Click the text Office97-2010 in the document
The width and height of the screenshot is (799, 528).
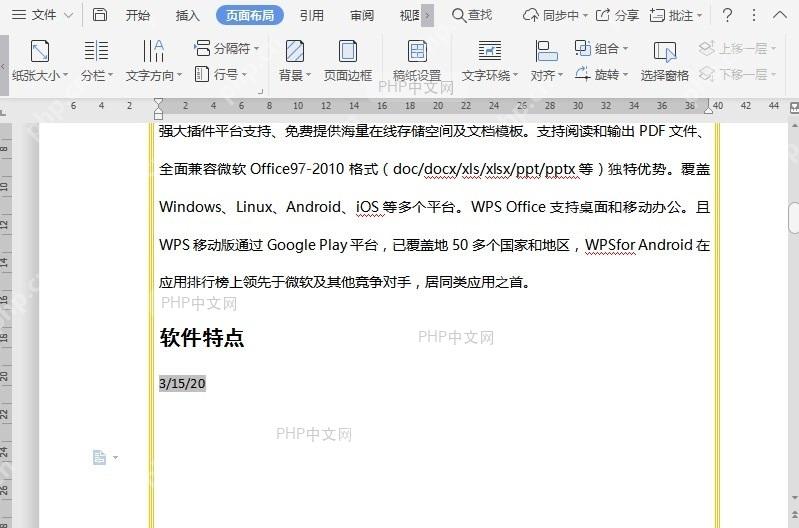pos(297,169)
